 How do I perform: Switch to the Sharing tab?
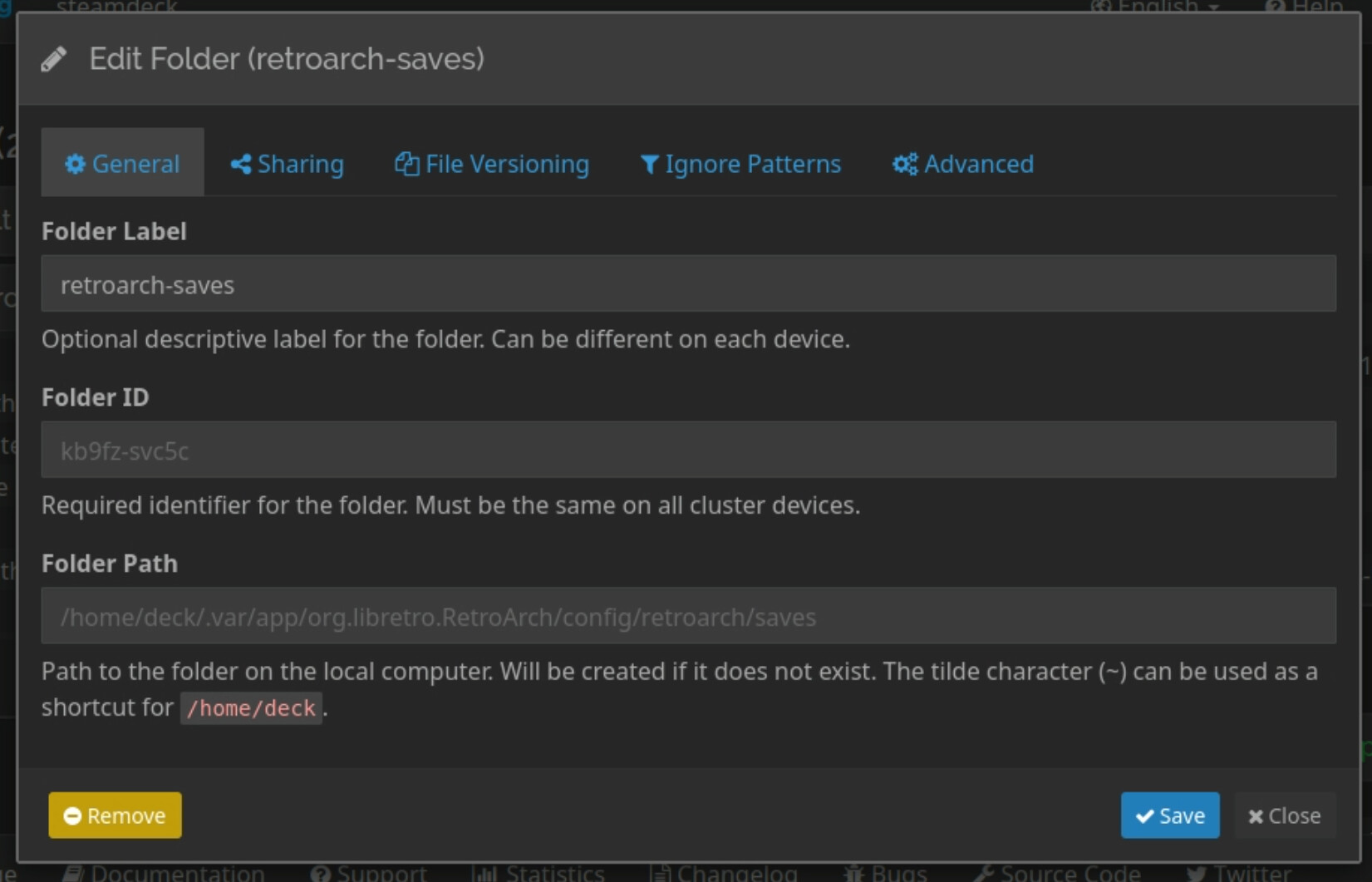tap(287, 164)
